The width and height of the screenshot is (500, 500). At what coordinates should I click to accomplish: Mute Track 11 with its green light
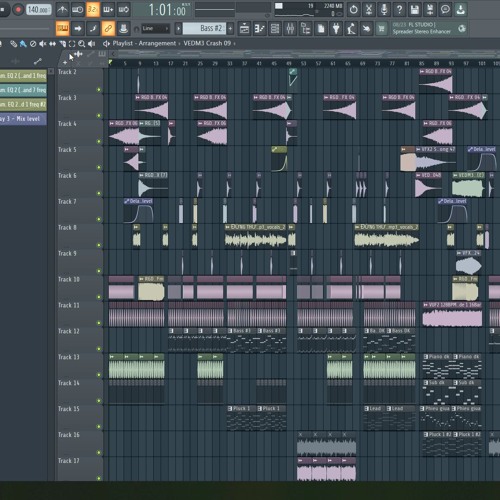[99, 323]
